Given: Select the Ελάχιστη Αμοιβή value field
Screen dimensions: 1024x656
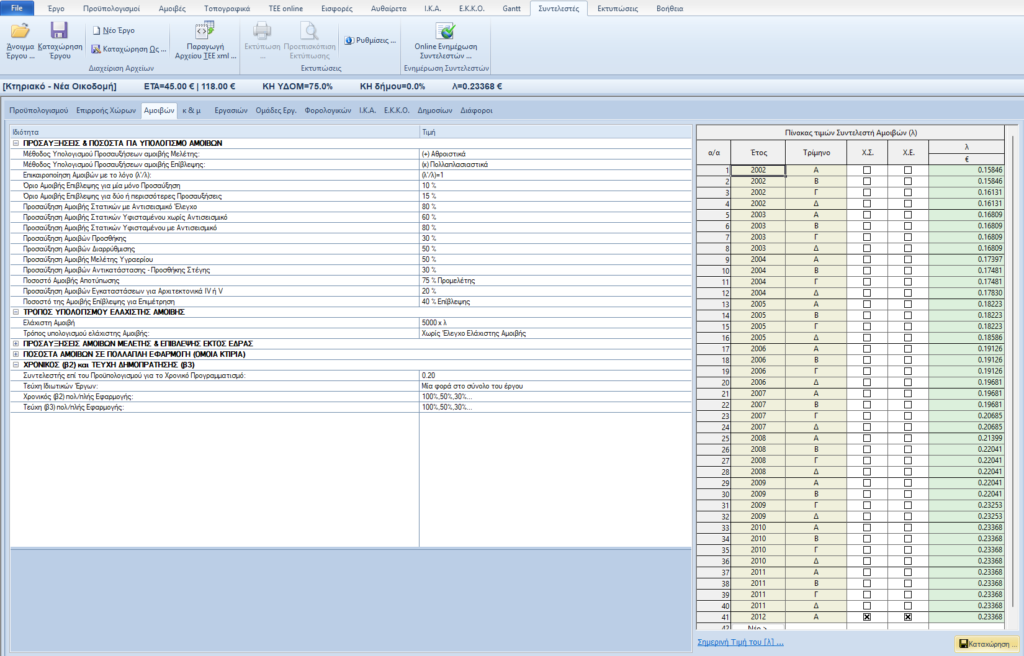Looking at the screenshot, I should tap(553, 323).
